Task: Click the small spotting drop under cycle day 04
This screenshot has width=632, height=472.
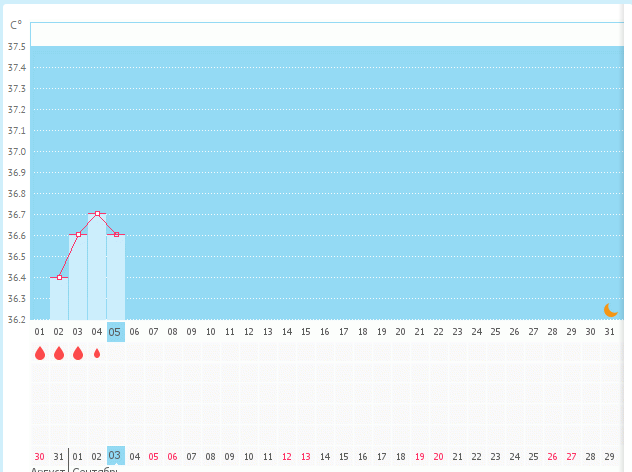Action: 97,353
